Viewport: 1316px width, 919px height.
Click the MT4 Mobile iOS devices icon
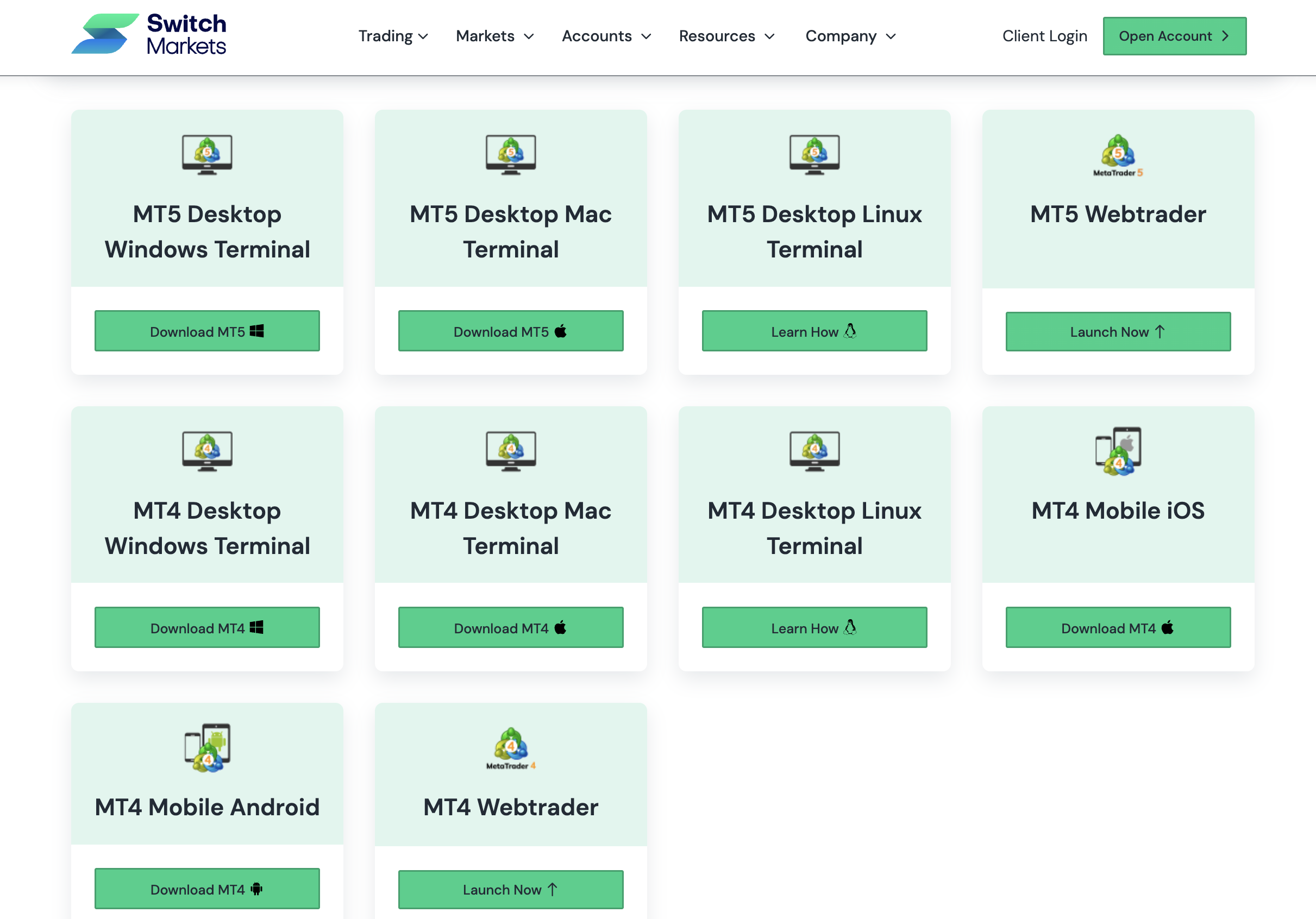tap(1118, 451)
